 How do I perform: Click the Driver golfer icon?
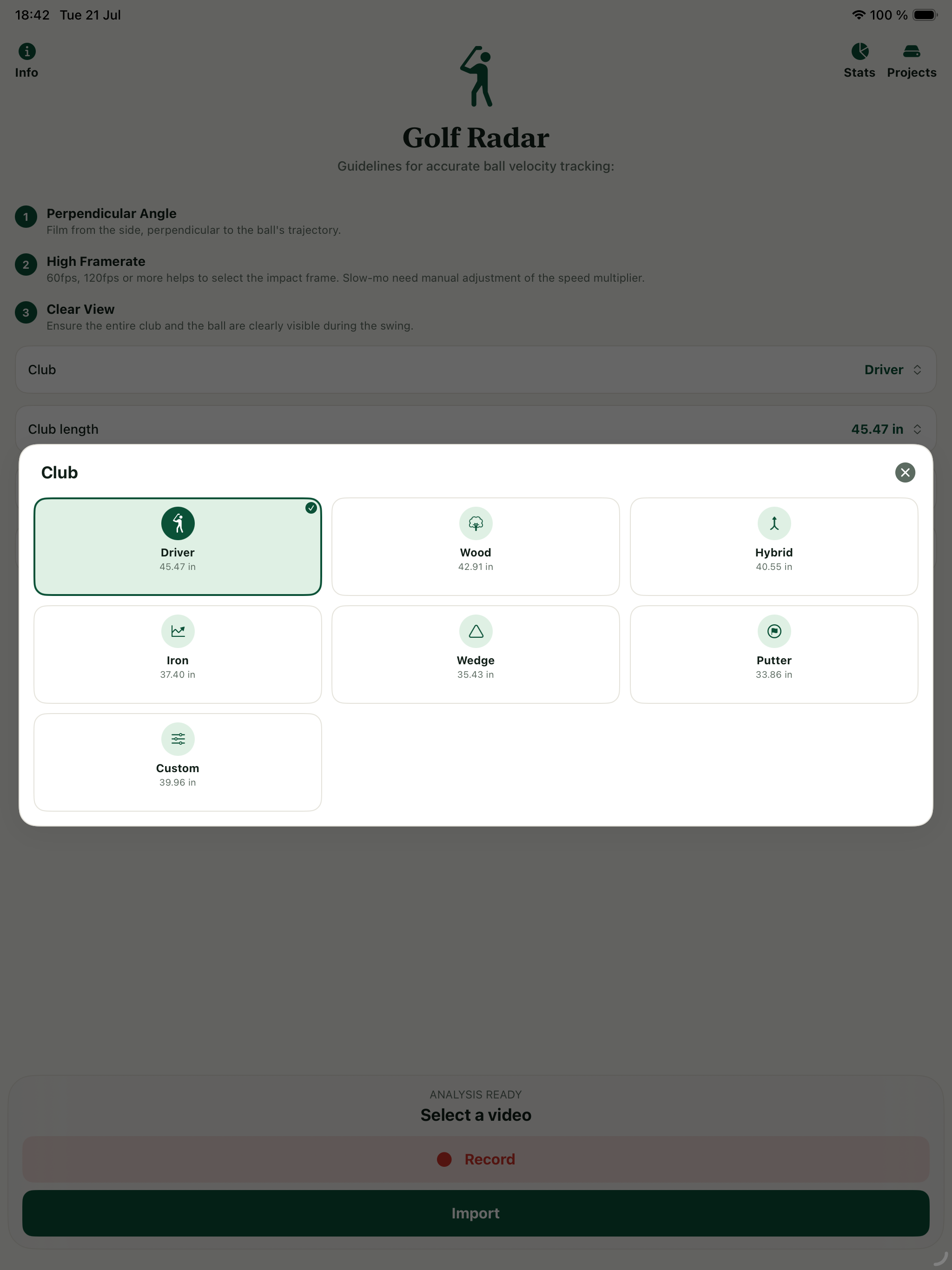coord(178,523)
